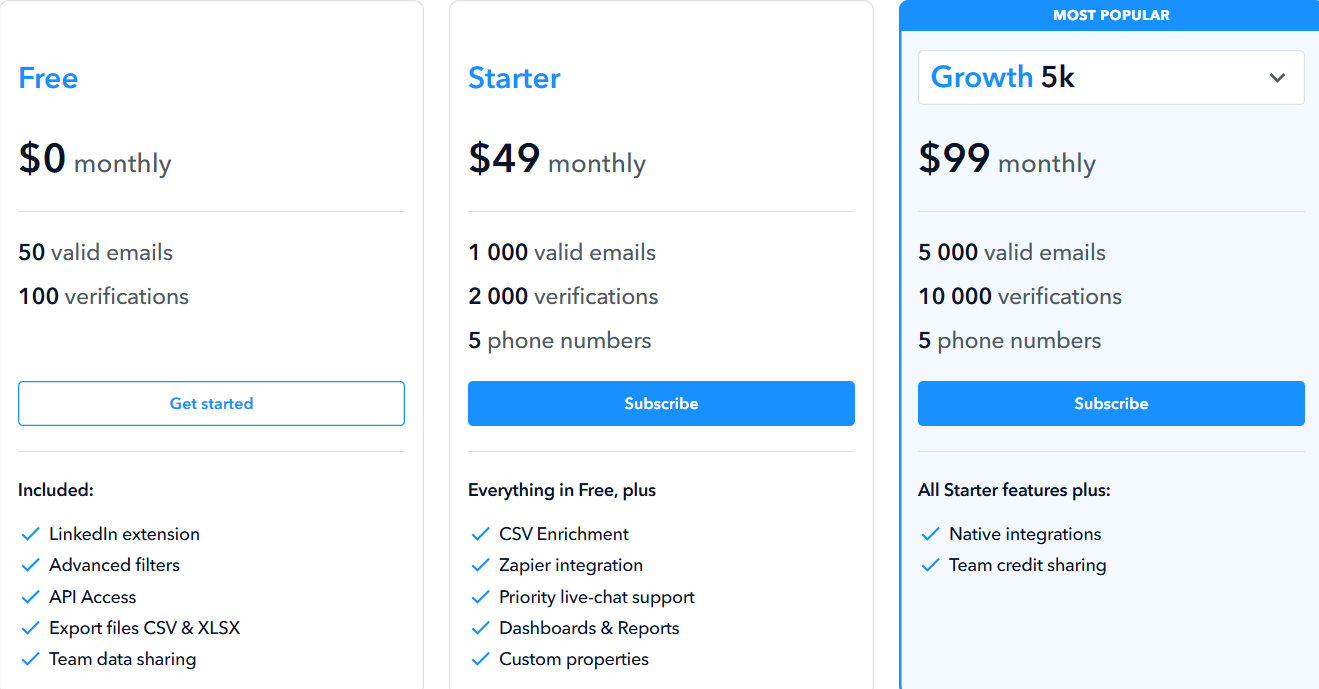The height and width of the screenshot is (689, 1319).
Task: Subscribe to the Starter plan
Action: (661, 403)
